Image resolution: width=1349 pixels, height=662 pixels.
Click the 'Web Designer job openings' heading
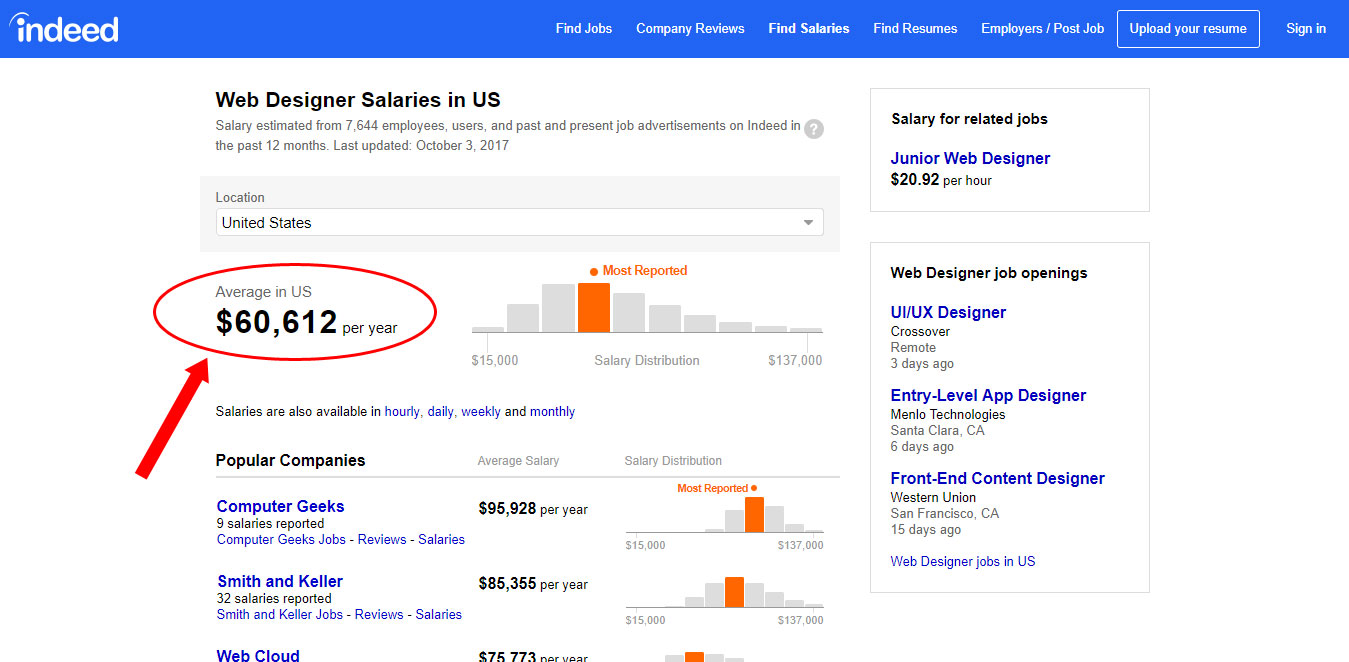(x=989, y=272)
